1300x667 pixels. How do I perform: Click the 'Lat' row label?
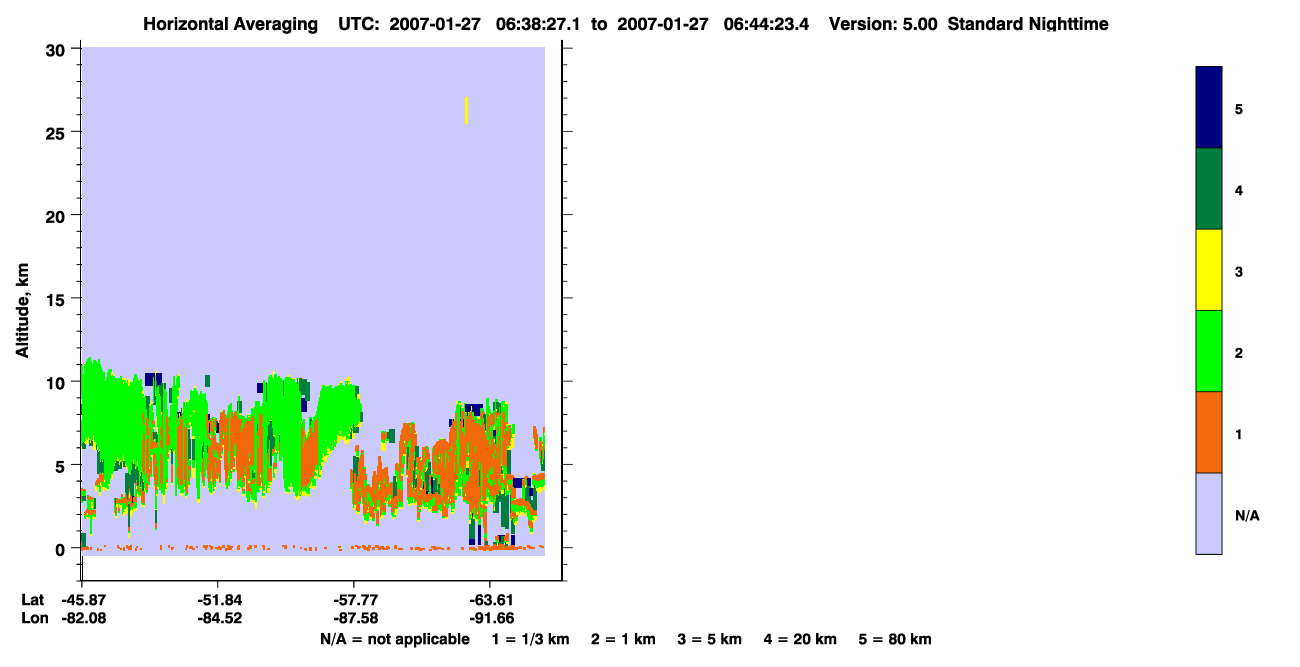pos(33,600)
